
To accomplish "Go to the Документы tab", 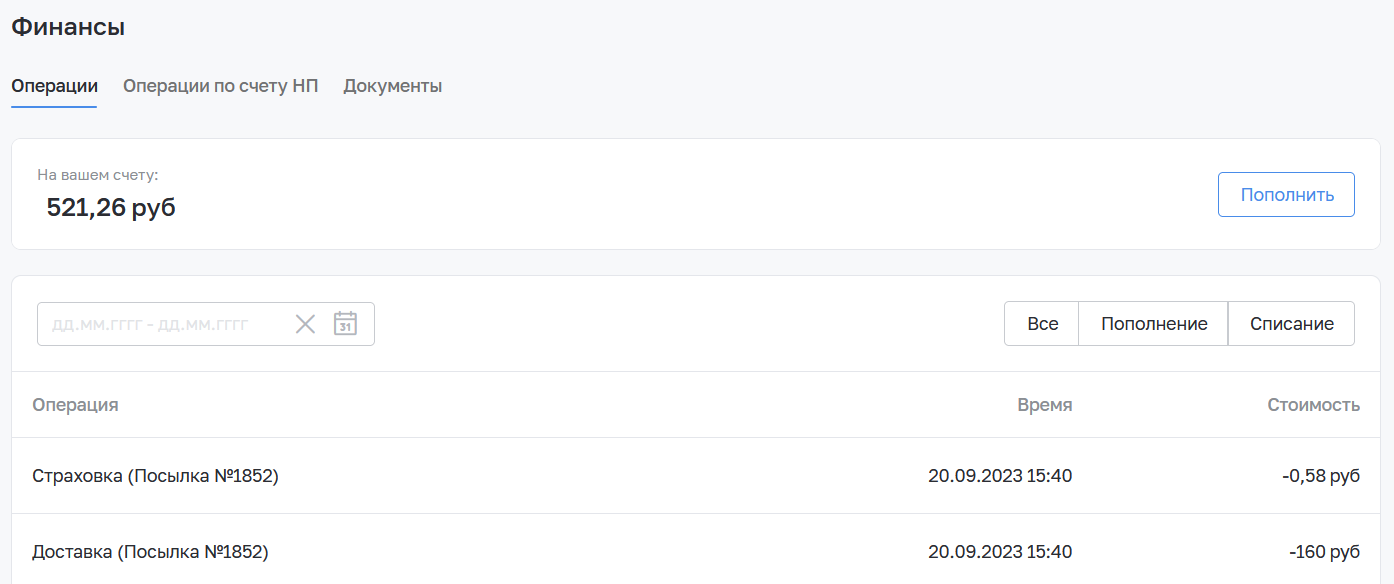I will (x=393, y=86).
